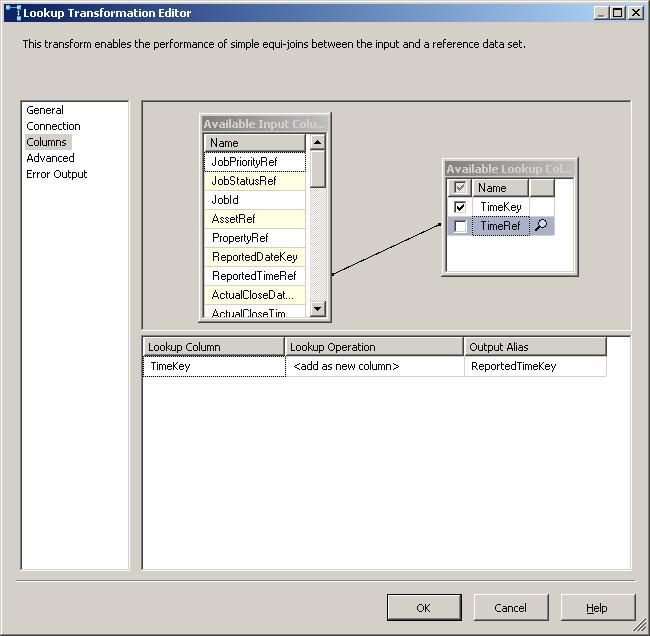650x636 pixels.
Task: Open the Advanced page
Action: pos(50,158)
